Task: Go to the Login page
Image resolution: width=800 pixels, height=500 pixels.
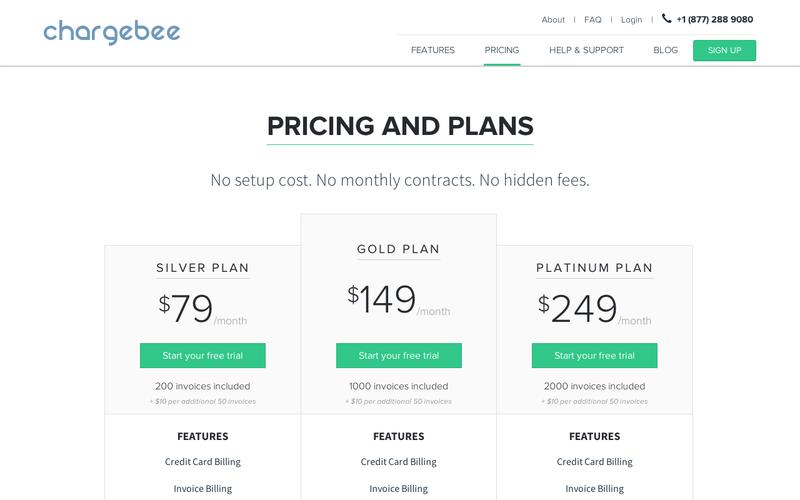Action: [x=631, y=20]
